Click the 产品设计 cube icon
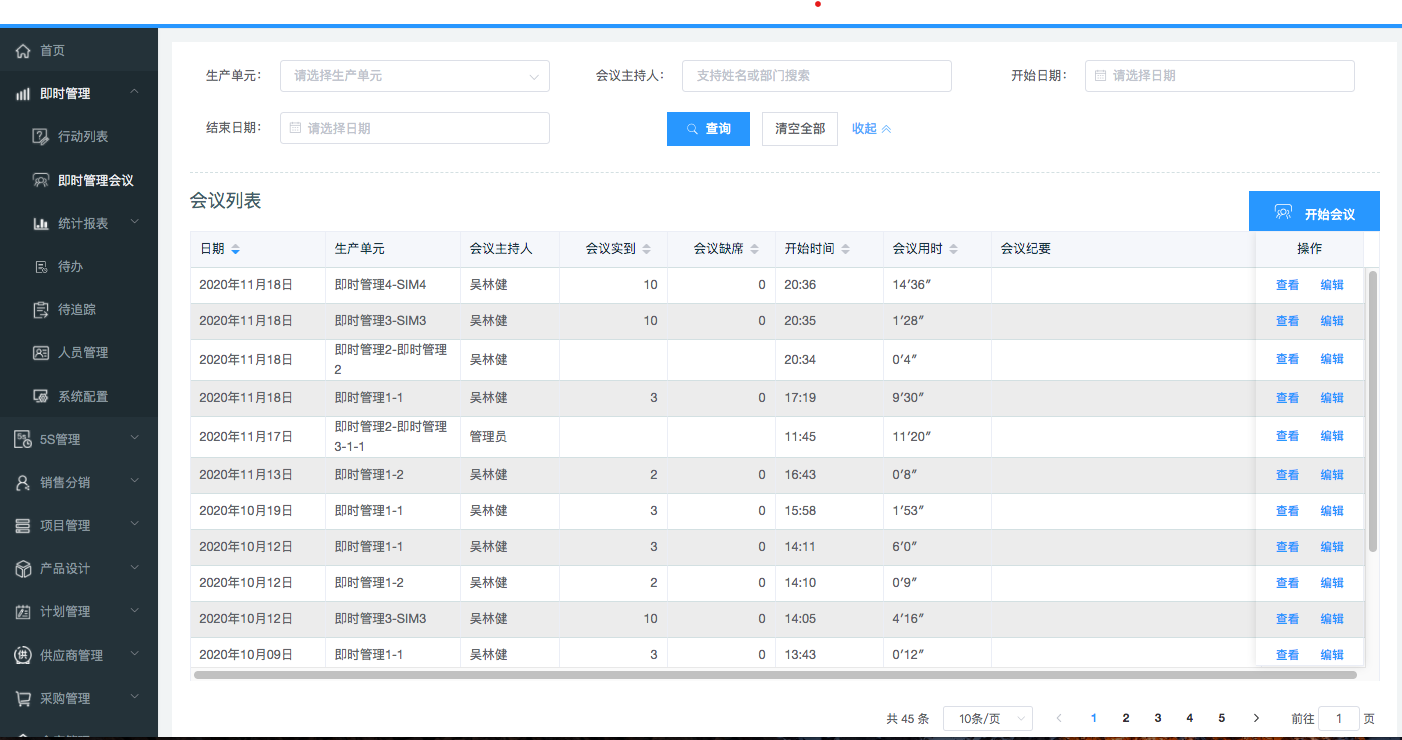 22,569
